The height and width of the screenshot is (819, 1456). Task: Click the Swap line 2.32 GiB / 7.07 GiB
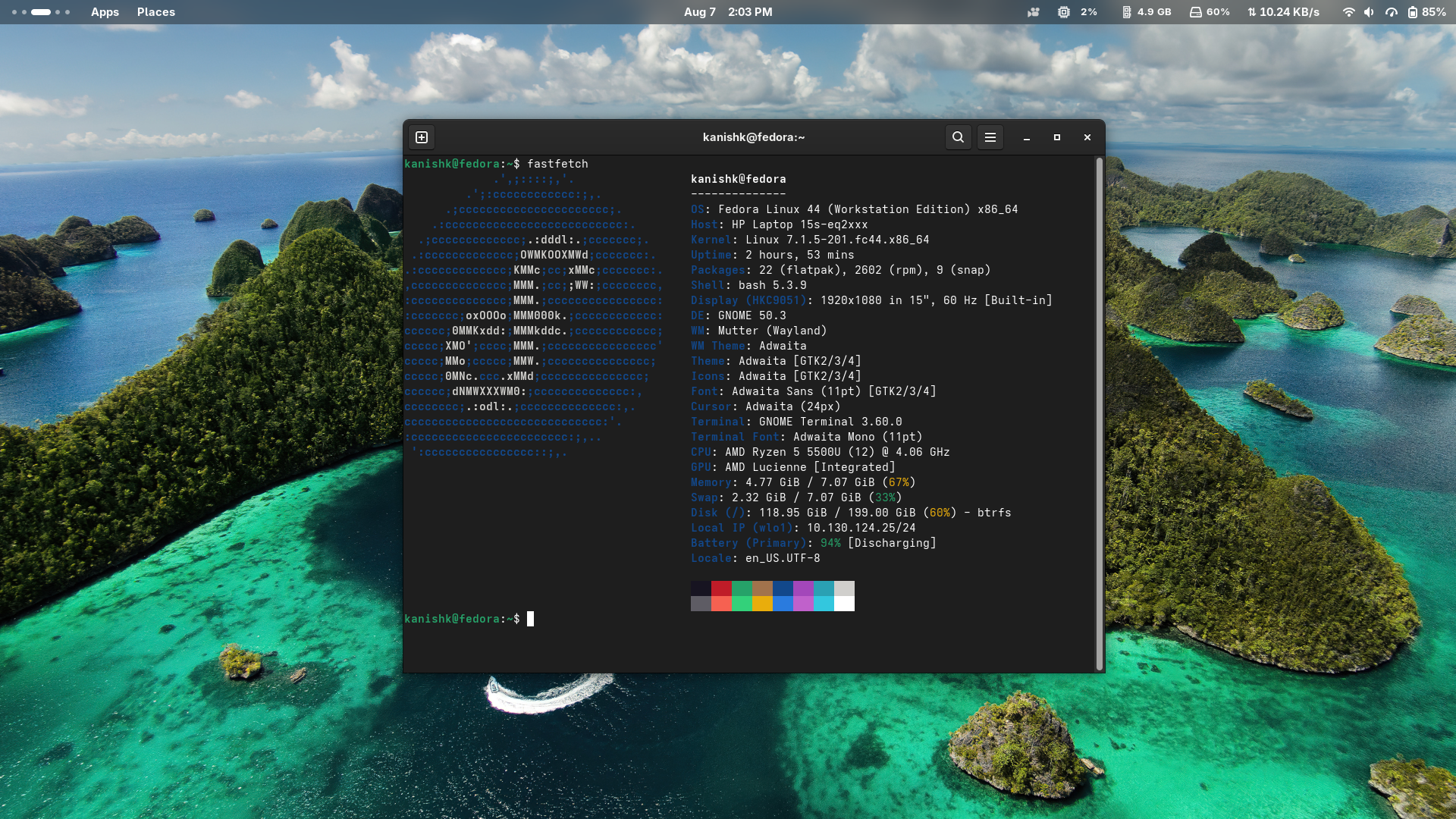(796, 497)
